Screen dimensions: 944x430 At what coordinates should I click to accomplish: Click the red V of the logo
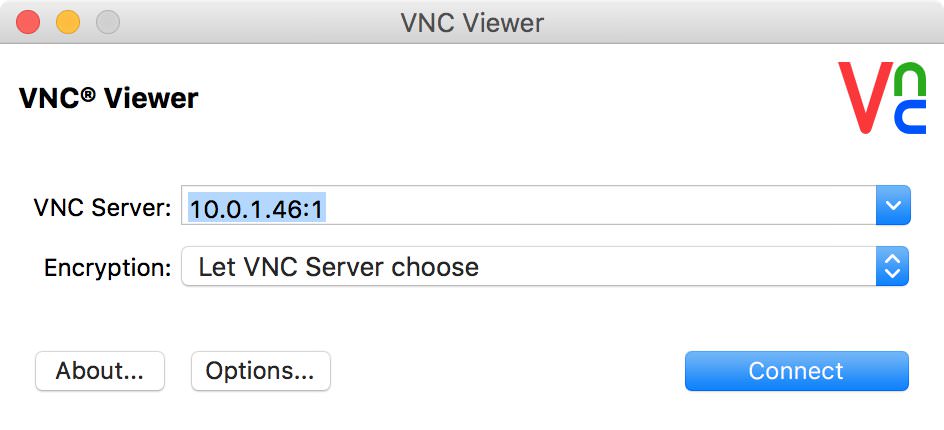coord(866,98)
